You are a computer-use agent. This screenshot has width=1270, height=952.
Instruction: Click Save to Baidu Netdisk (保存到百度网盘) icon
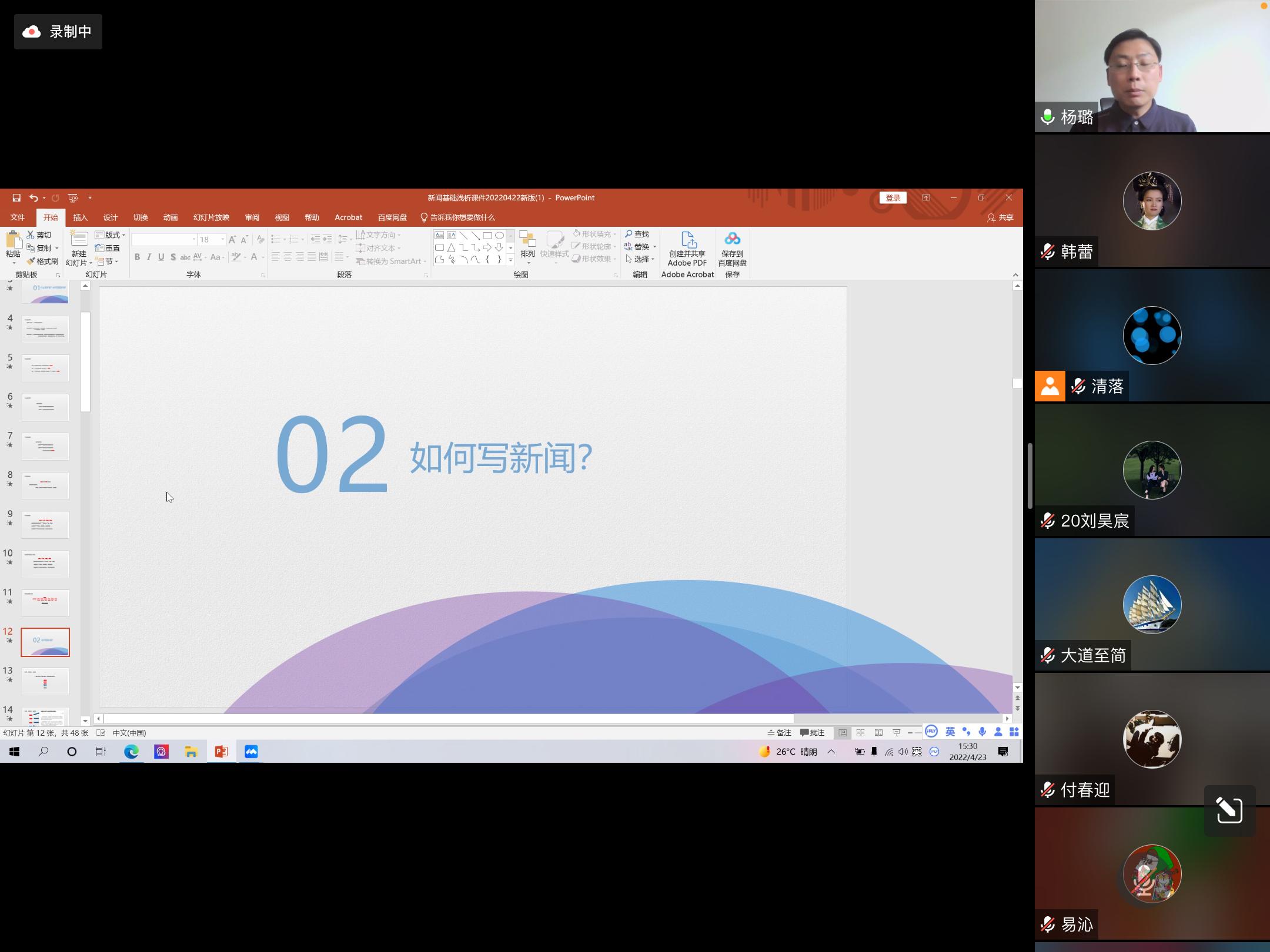(732, 239)
